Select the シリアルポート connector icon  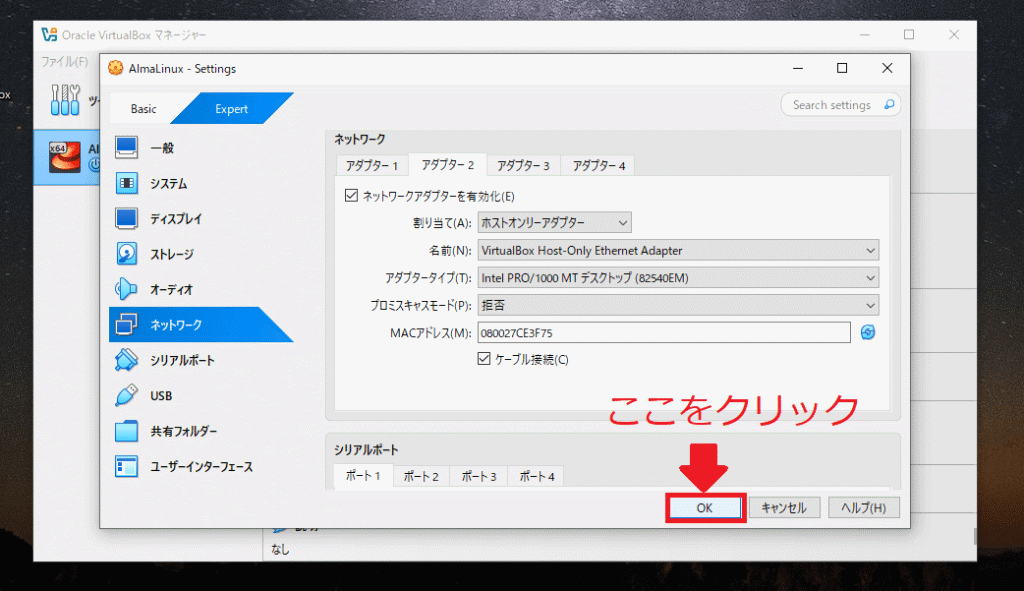pyautogui.click(x=126, y=360)
